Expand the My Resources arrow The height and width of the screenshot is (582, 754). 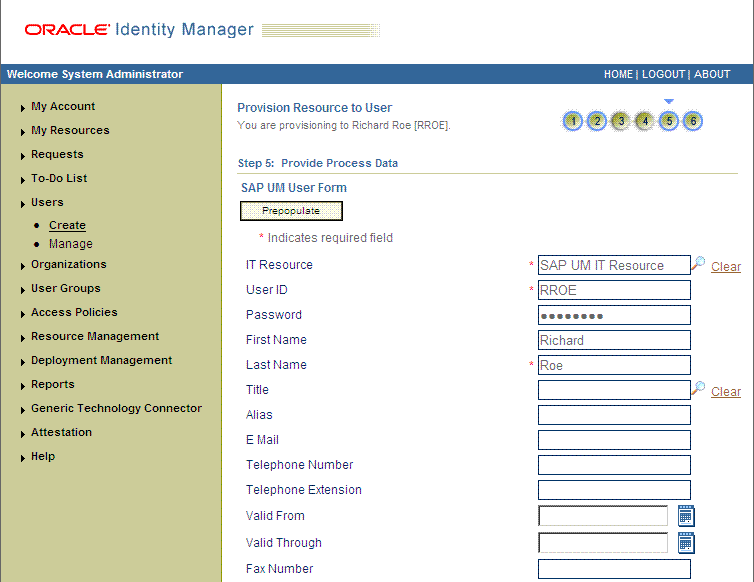(23, 132)
